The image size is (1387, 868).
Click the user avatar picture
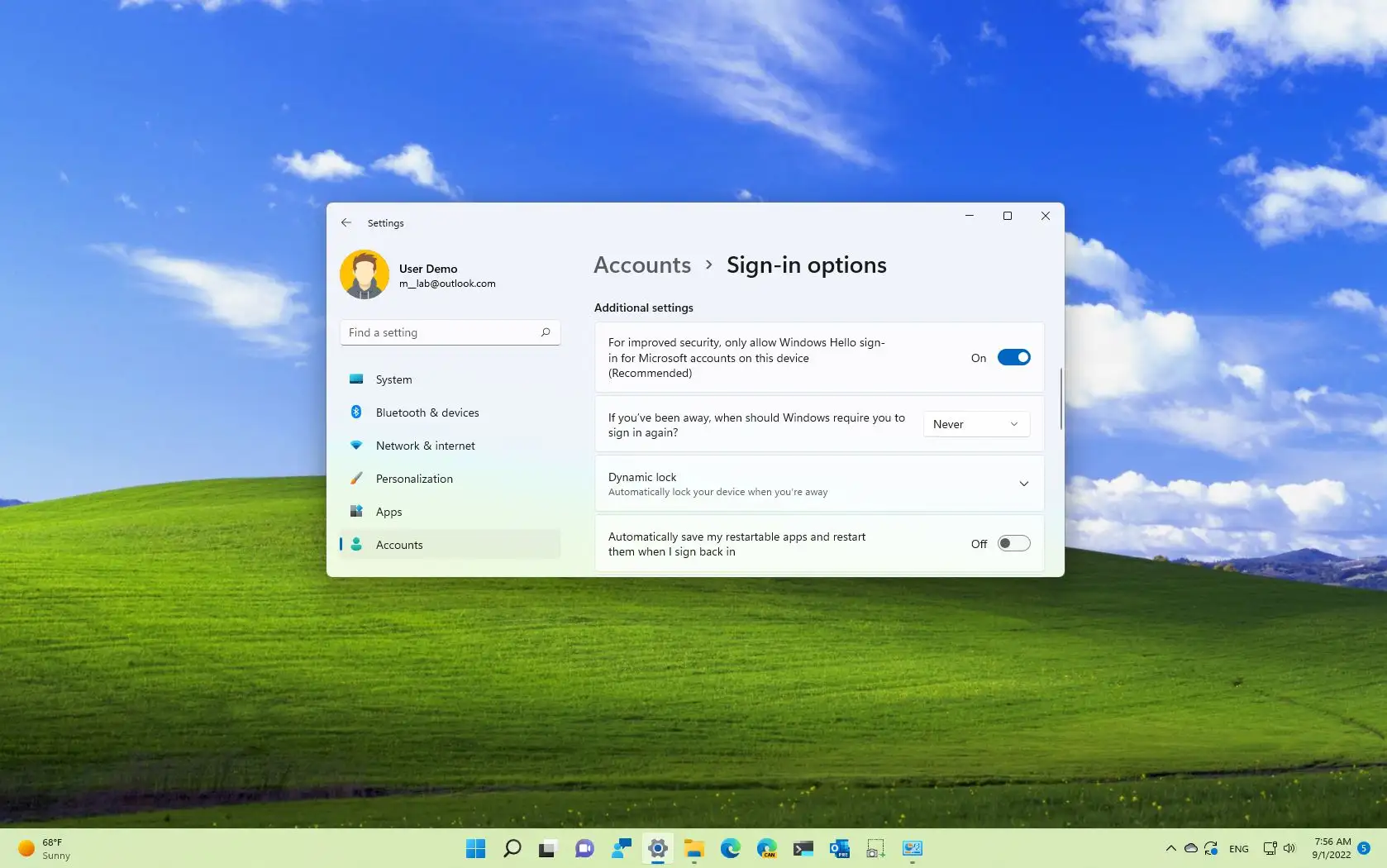365,274
